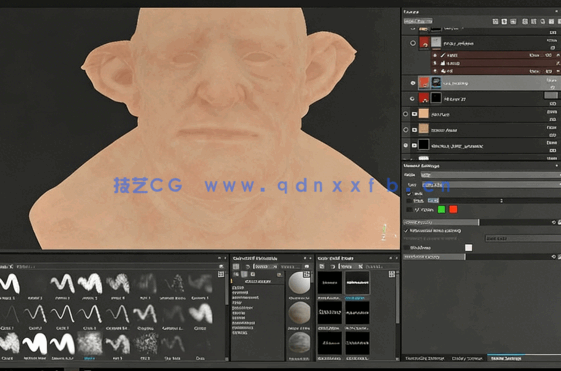Screen dimensions: 561x371
Task: Click the search field in brush shelf
Action: (x=116, y=267)
